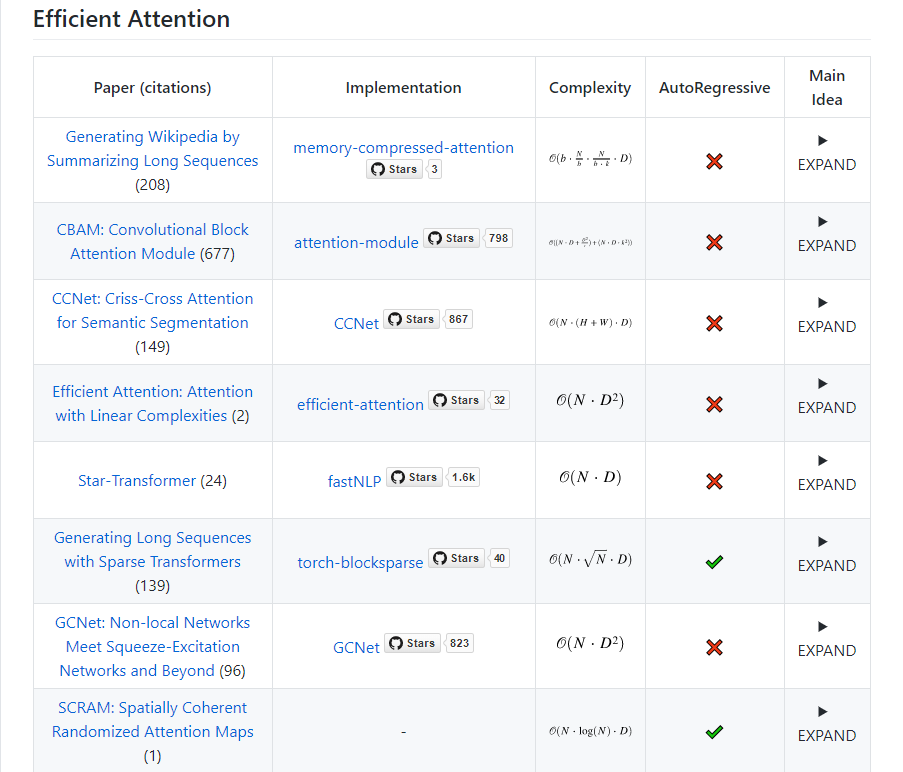Open the memory-compressed-attention implementation link

click(x=403, y=148)
